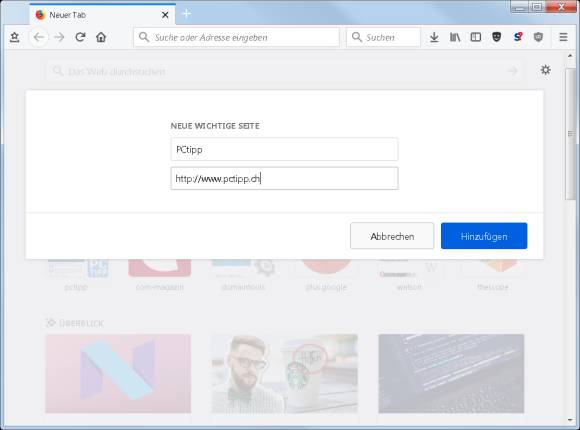Open the thescope top site tile
The height and width of the screenshot is (430, 580).
493,275
